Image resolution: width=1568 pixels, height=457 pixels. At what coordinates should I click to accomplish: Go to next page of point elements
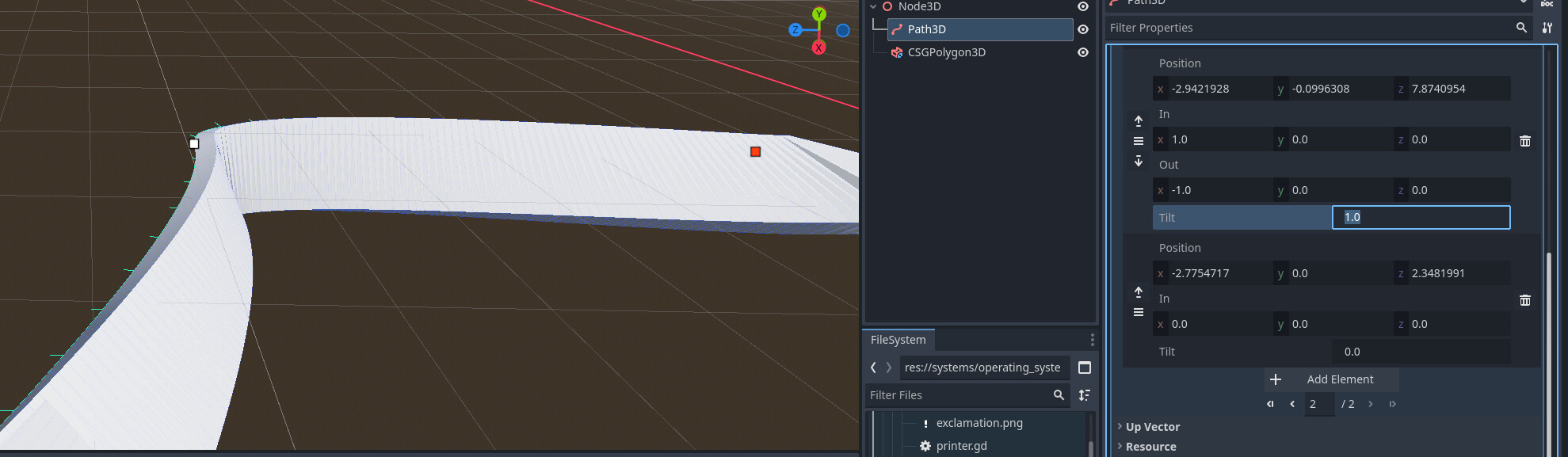[x=1371, y=404]
